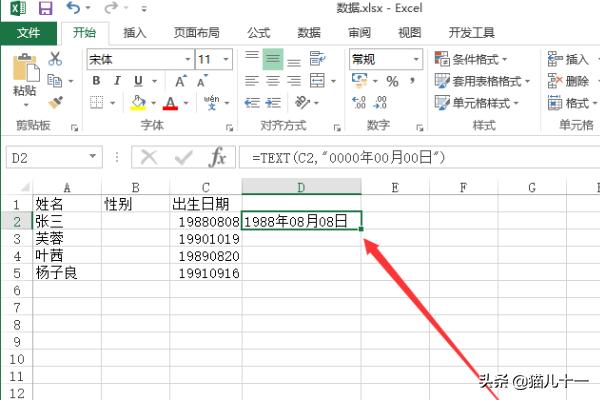600x400 pixels.
Task: Apply red font color
Action: pos(171,103)
